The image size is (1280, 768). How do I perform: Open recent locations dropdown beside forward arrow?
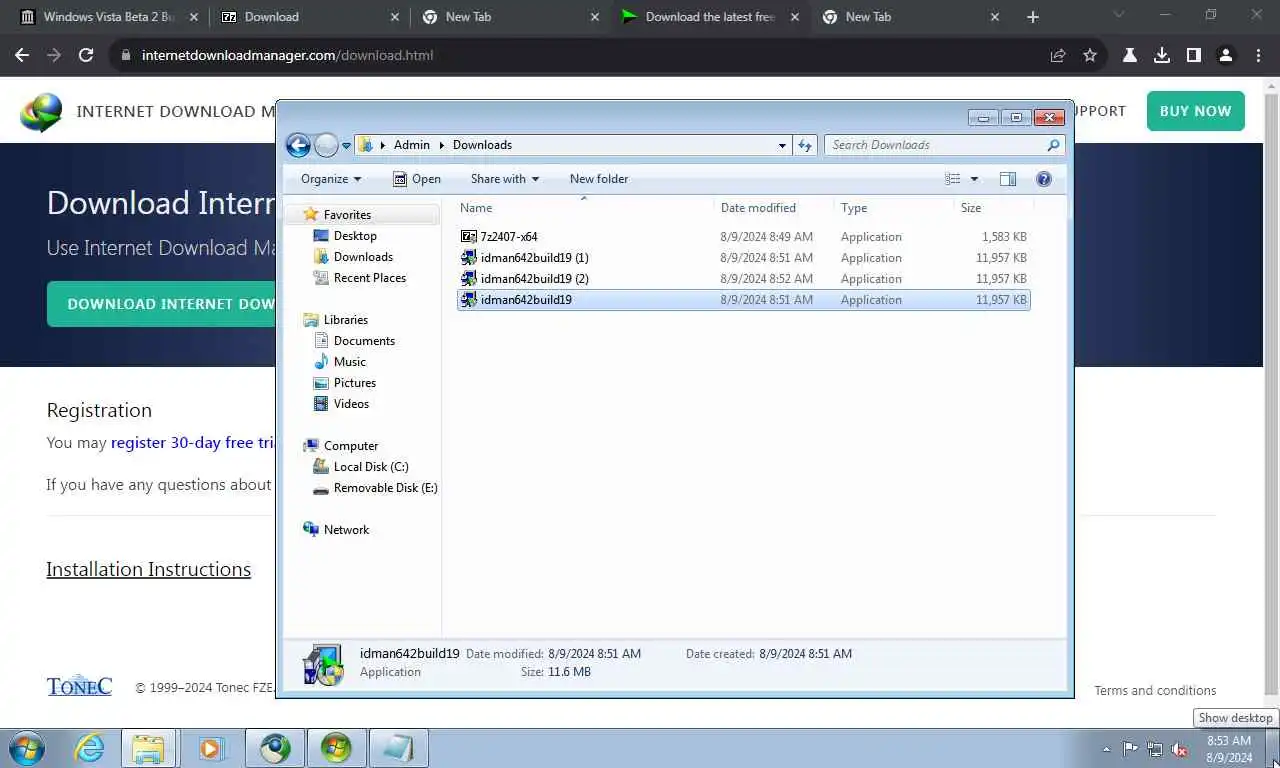point(347,146)
